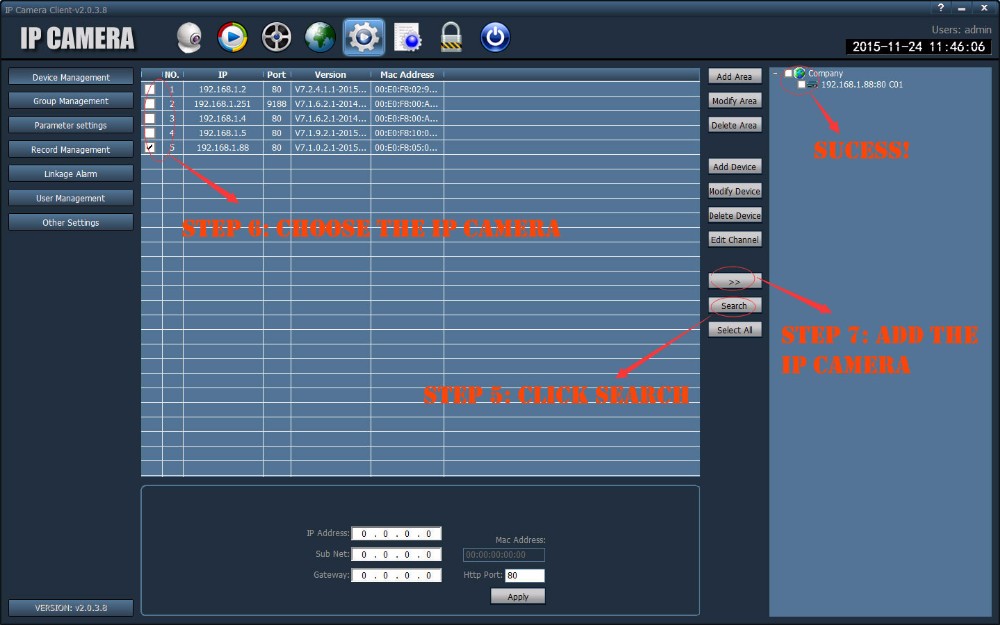The image size is (1000, 625).
Task: Open Other Settings section
Action: point(71,222)
